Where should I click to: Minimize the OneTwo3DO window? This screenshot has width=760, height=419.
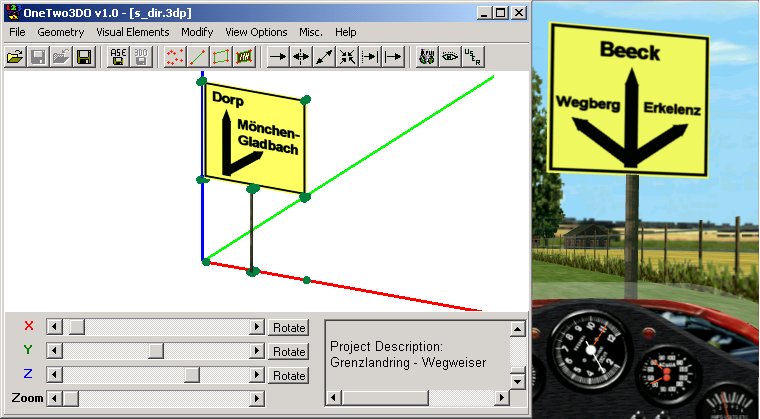coord(483,13)
